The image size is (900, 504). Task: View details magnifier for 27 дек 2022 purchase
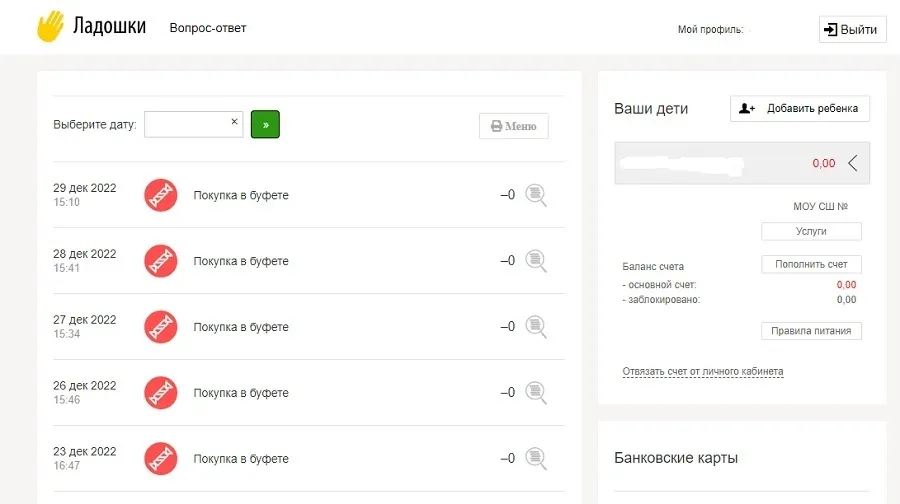pyautogui.click(x=536, y=327)
